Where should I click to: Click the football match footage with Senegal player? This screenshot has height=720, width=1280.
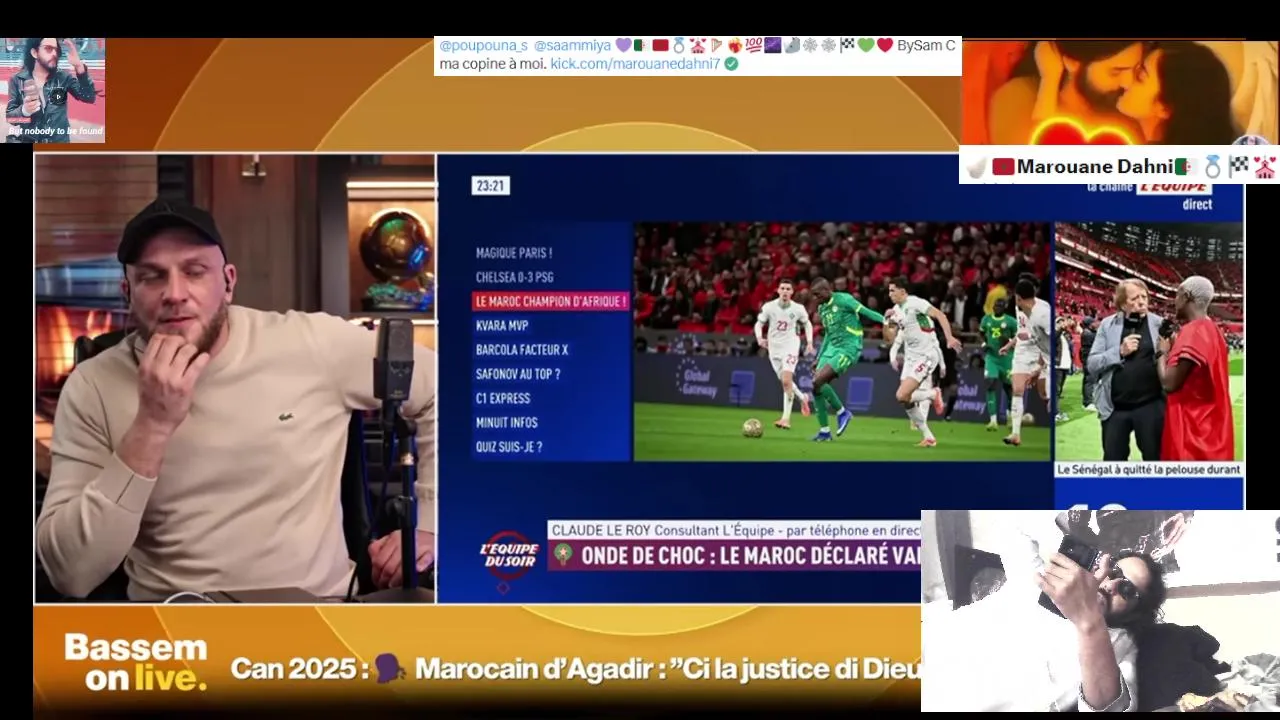pos(842,341)
